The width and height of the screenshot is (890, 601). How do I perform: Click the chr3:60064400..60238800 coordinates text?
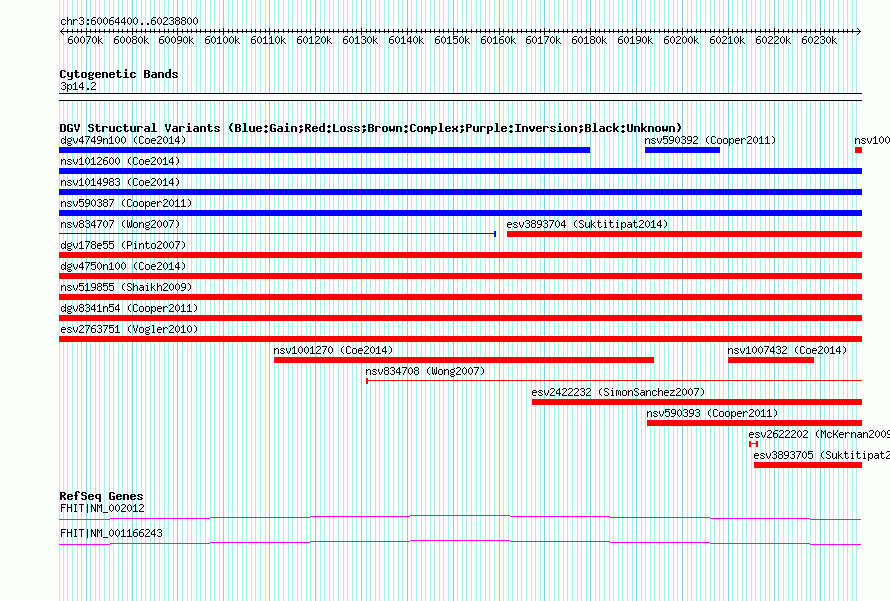[x=129, y=21]
